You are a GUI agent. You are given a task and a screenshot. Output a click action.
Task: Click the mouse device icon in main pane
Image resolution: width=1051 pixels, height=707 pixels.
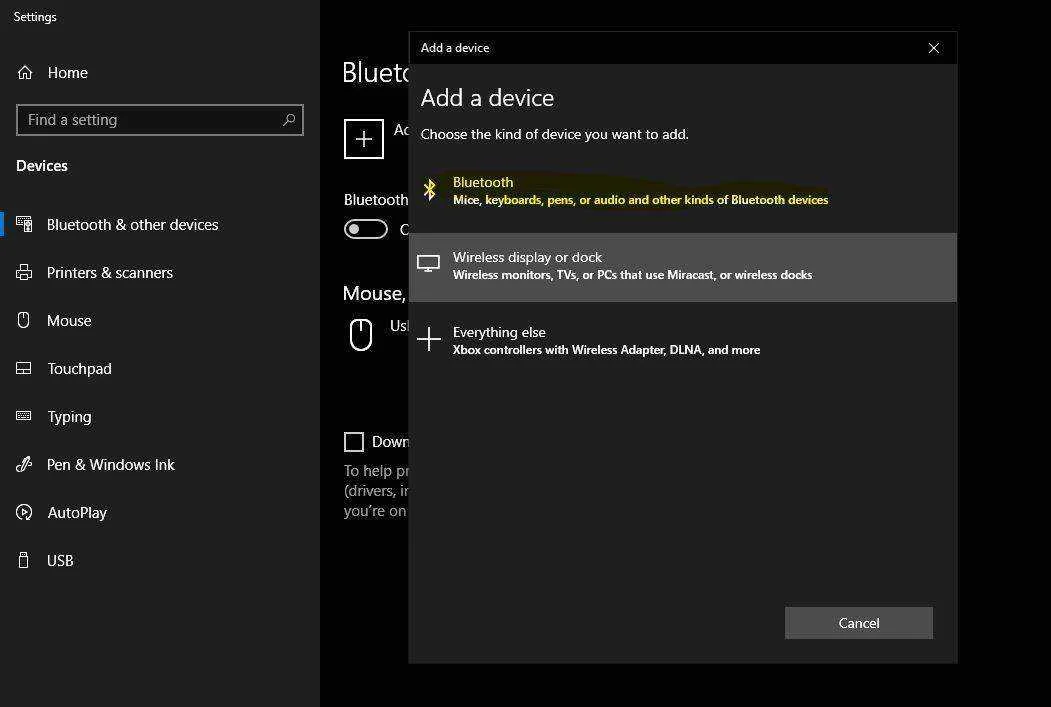[361, 334]
